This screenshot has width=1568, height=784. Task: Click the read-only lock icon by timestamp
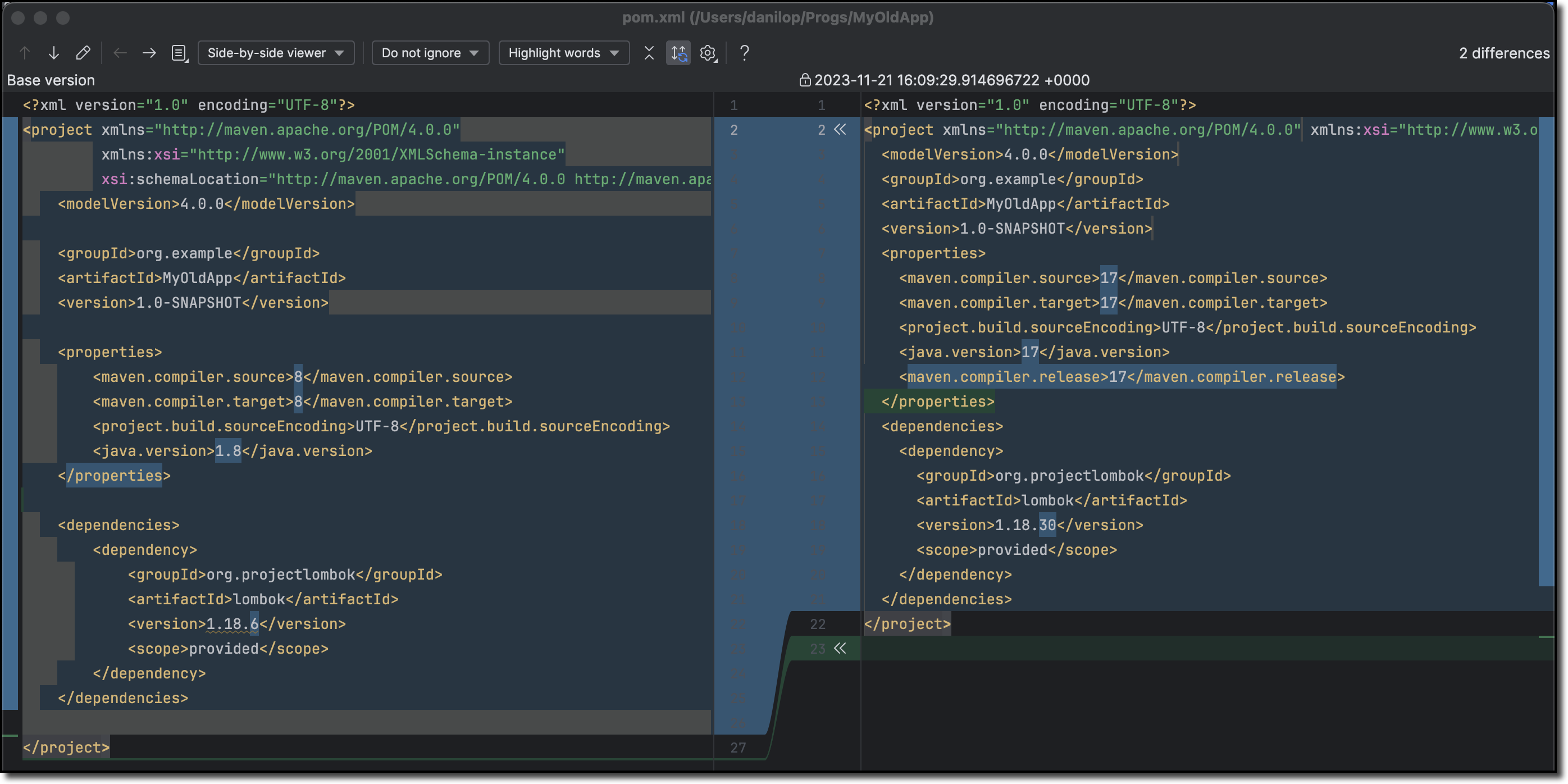[x=805, y=80]
